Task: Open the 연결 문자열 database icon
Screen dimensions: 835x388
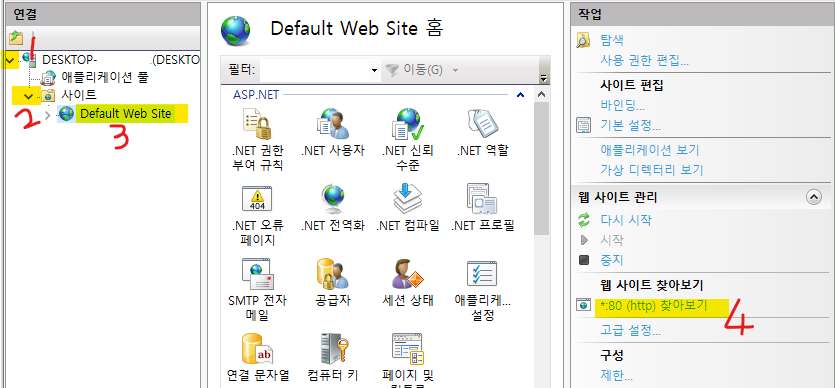Action: [258, 349]
